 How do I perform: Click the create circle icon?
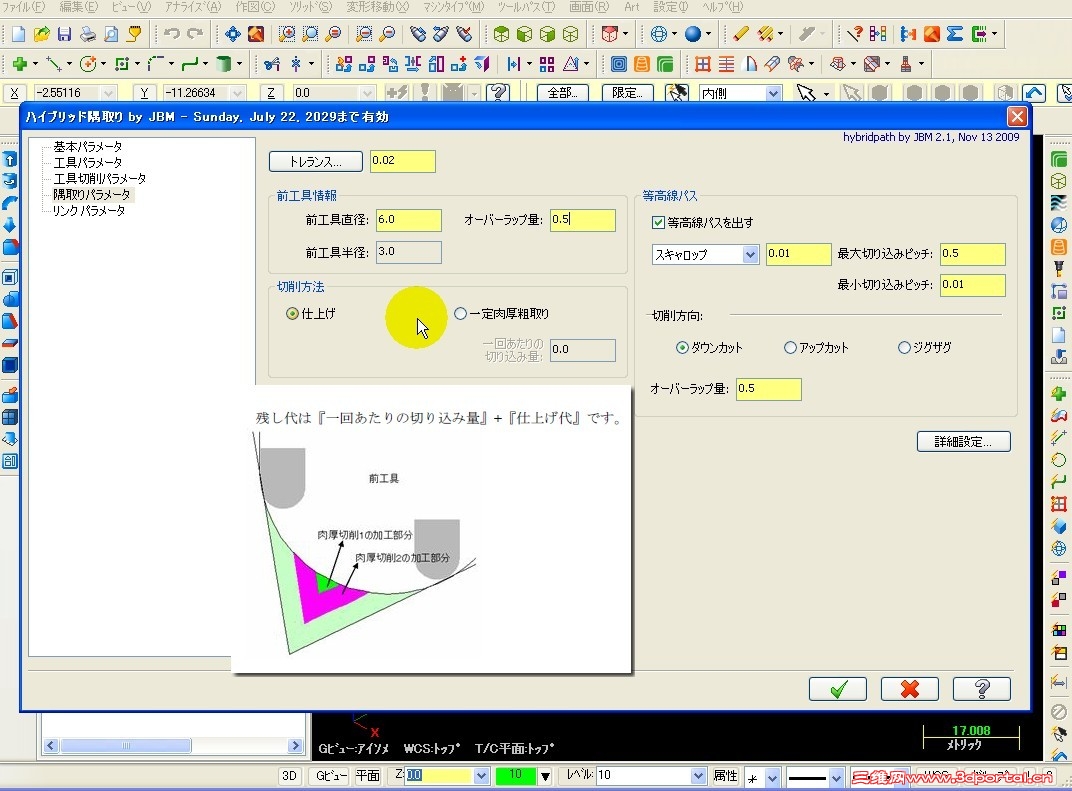[88, 64]
